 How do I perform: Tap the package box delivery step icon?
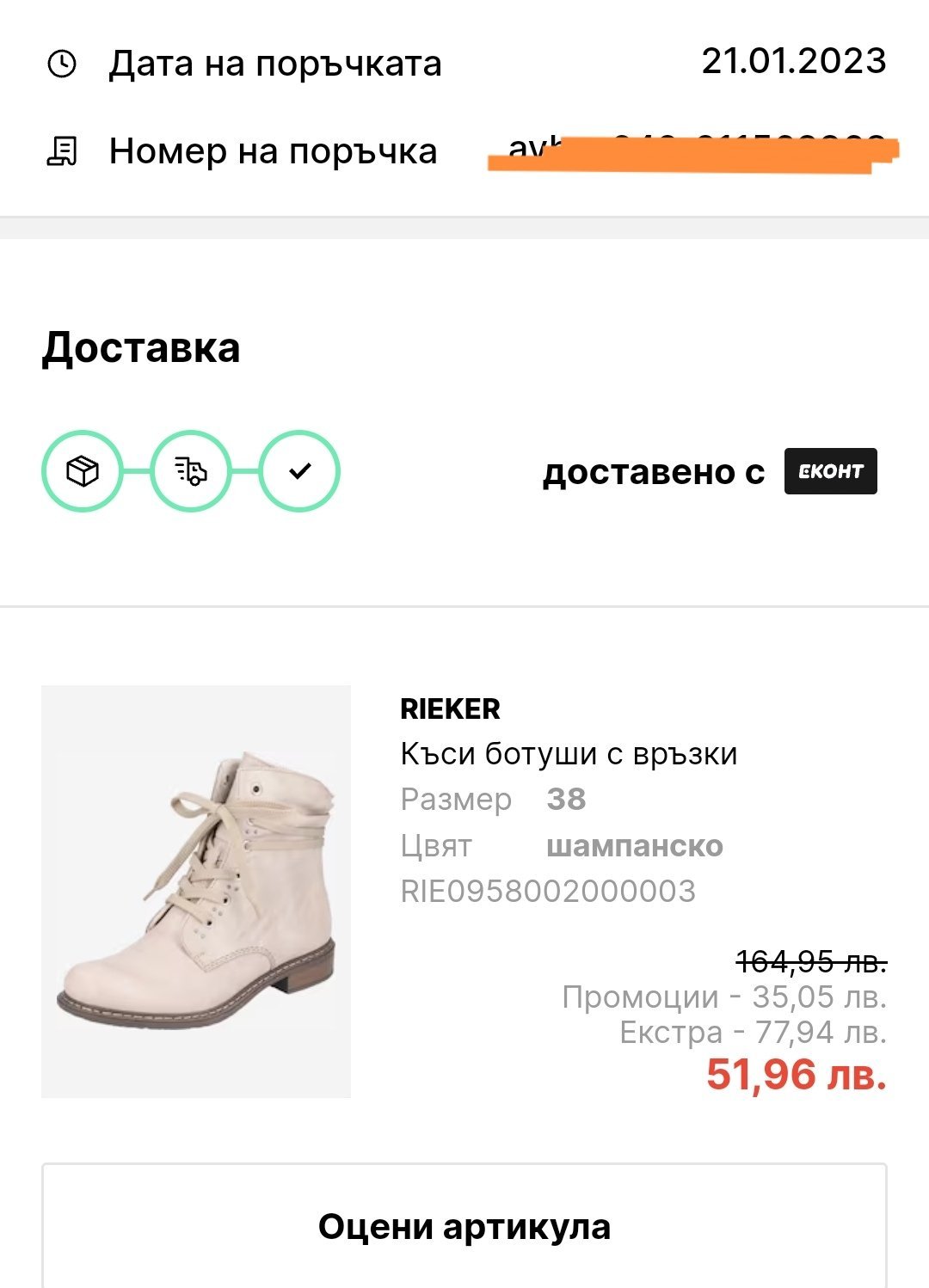tap(83, 471)
